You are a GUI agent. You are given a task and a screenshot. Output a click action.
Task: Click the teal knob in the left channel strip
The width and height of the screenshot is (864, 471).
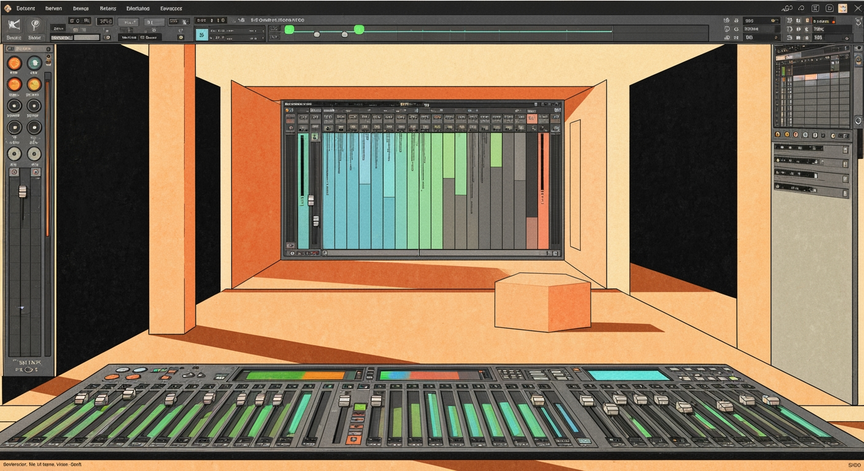coord(34,63)
